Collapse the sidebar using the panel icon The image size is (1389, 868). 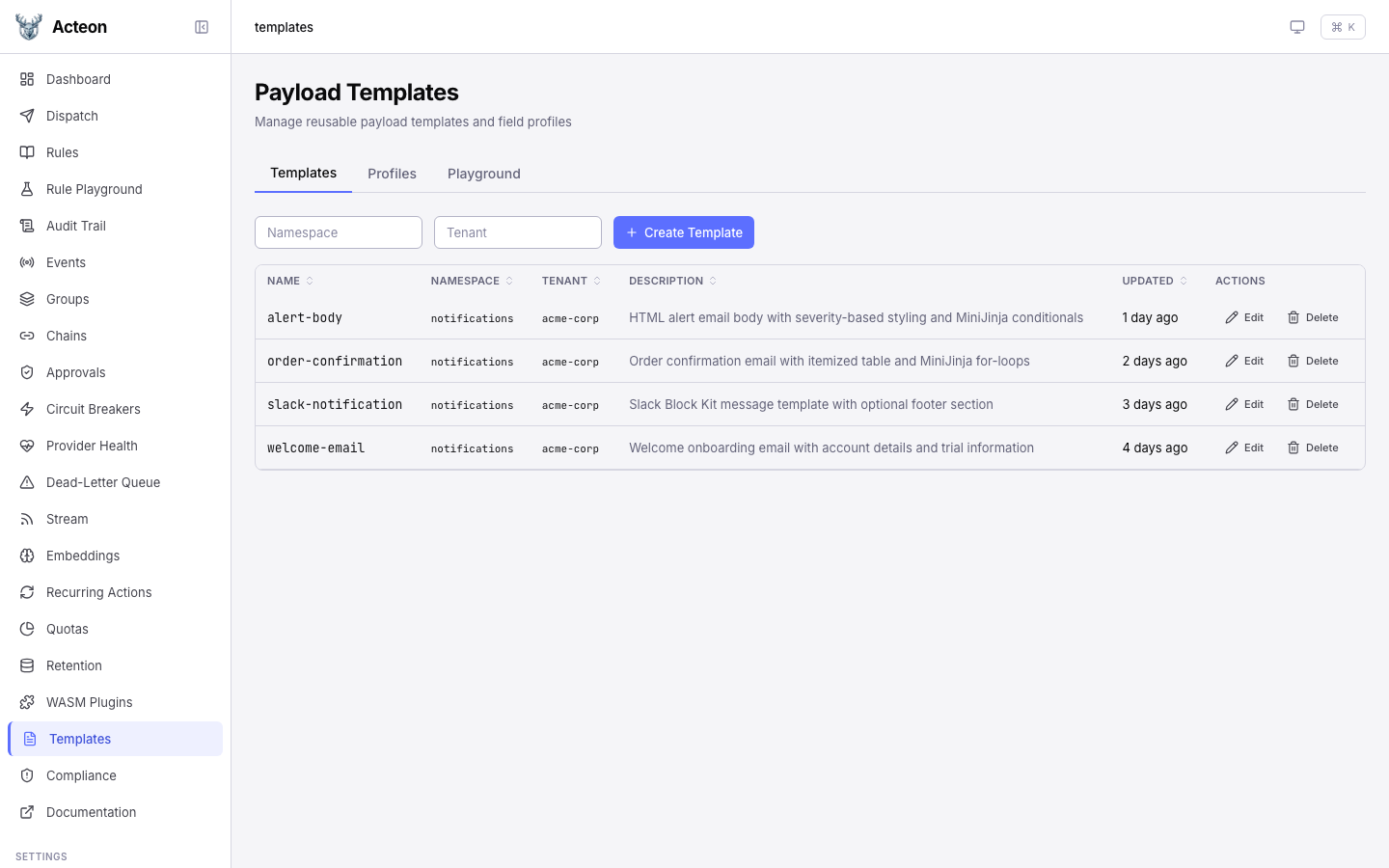pos(202,27)
